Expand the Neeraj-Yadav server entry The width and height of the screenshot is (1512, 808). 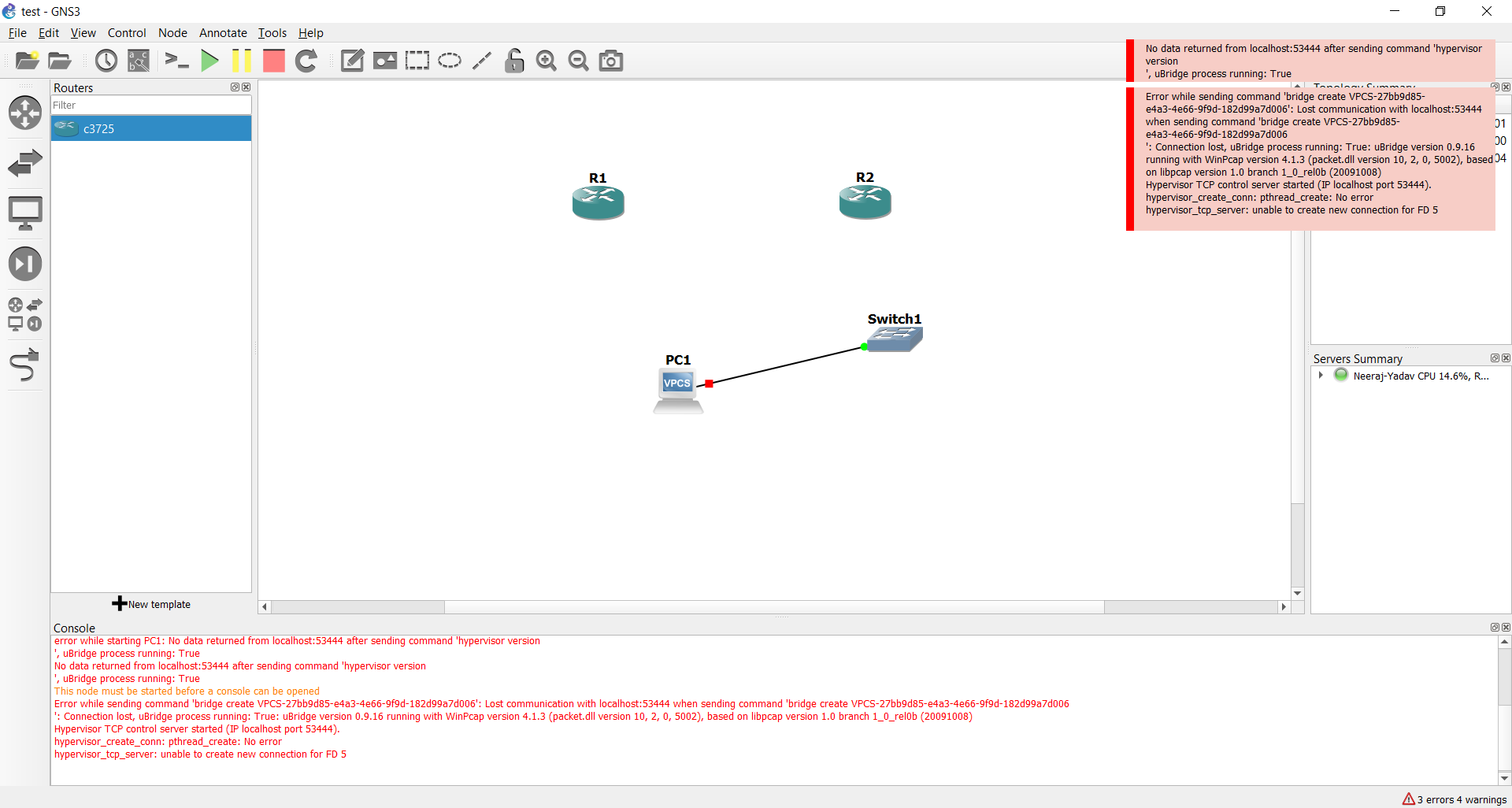1321,376
